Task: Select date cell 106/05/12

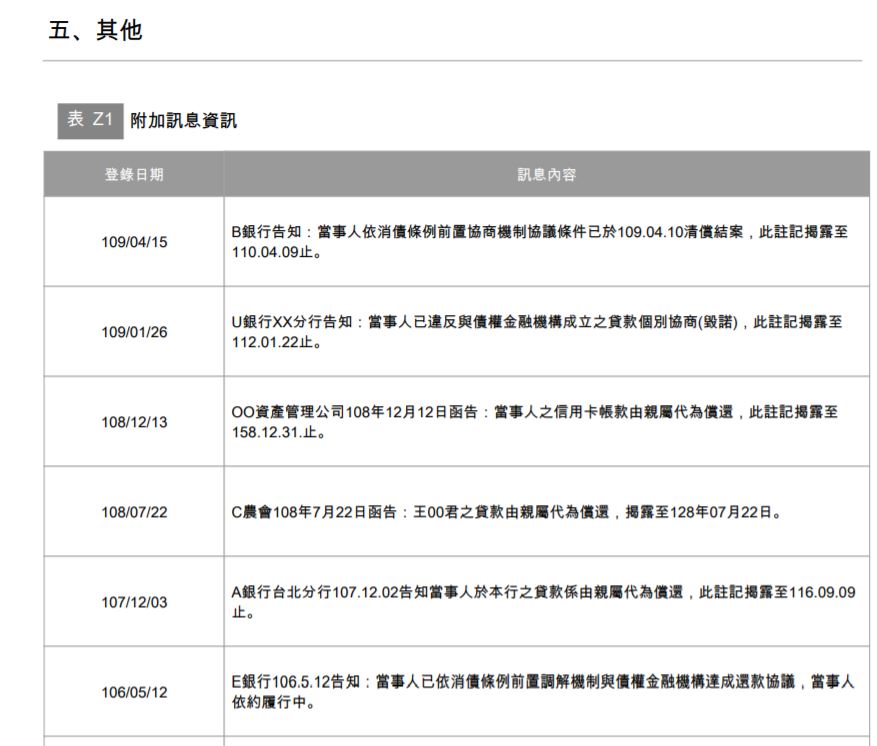Action: (134, 692)
